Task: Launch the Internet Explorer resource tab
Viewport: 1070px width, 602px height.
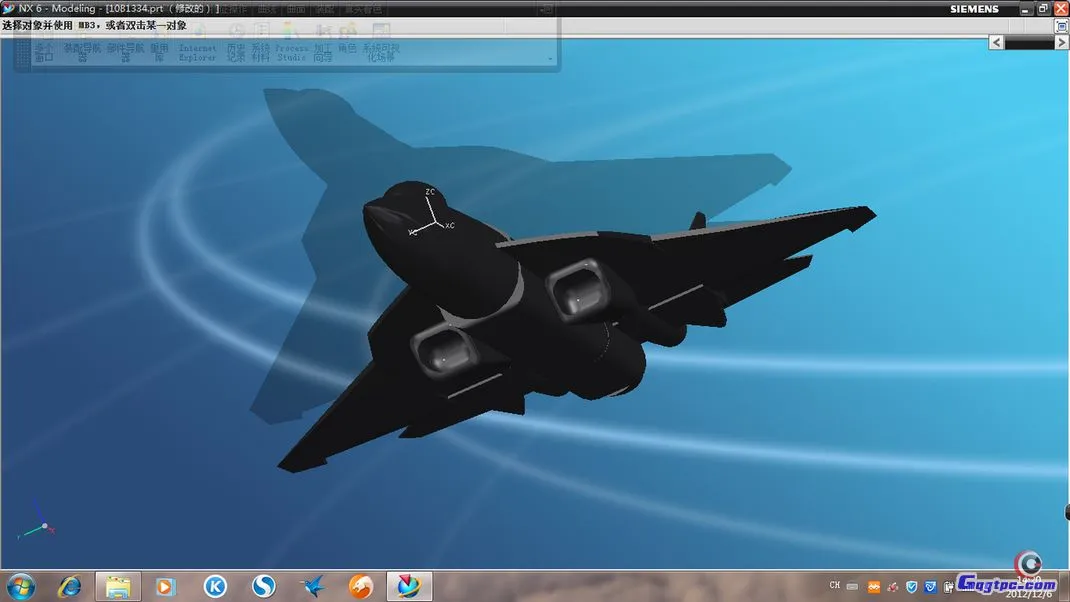Action: click(197, 52)
